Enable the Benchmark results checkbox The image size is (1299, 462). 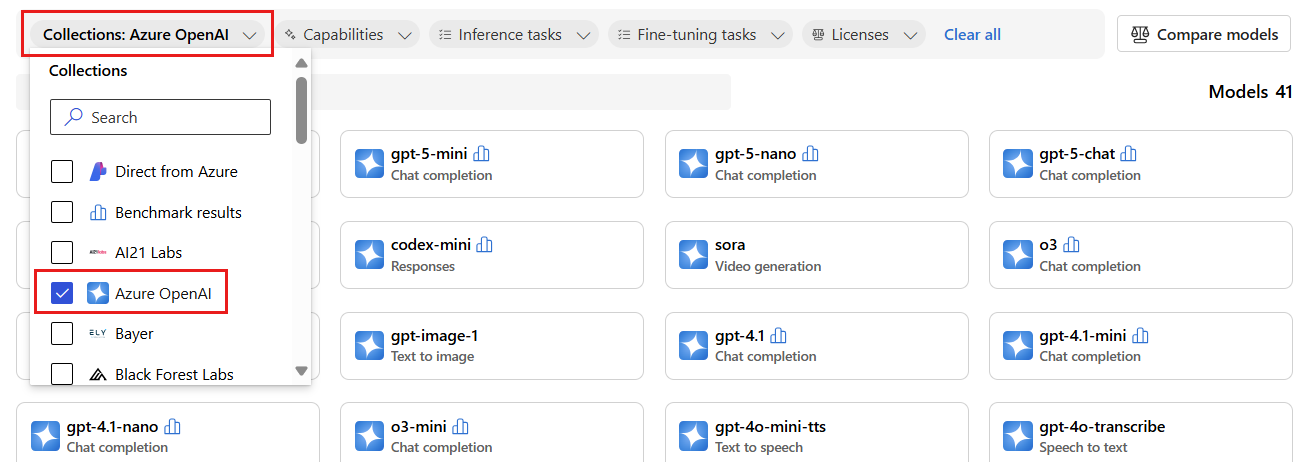tap(62, 212)
